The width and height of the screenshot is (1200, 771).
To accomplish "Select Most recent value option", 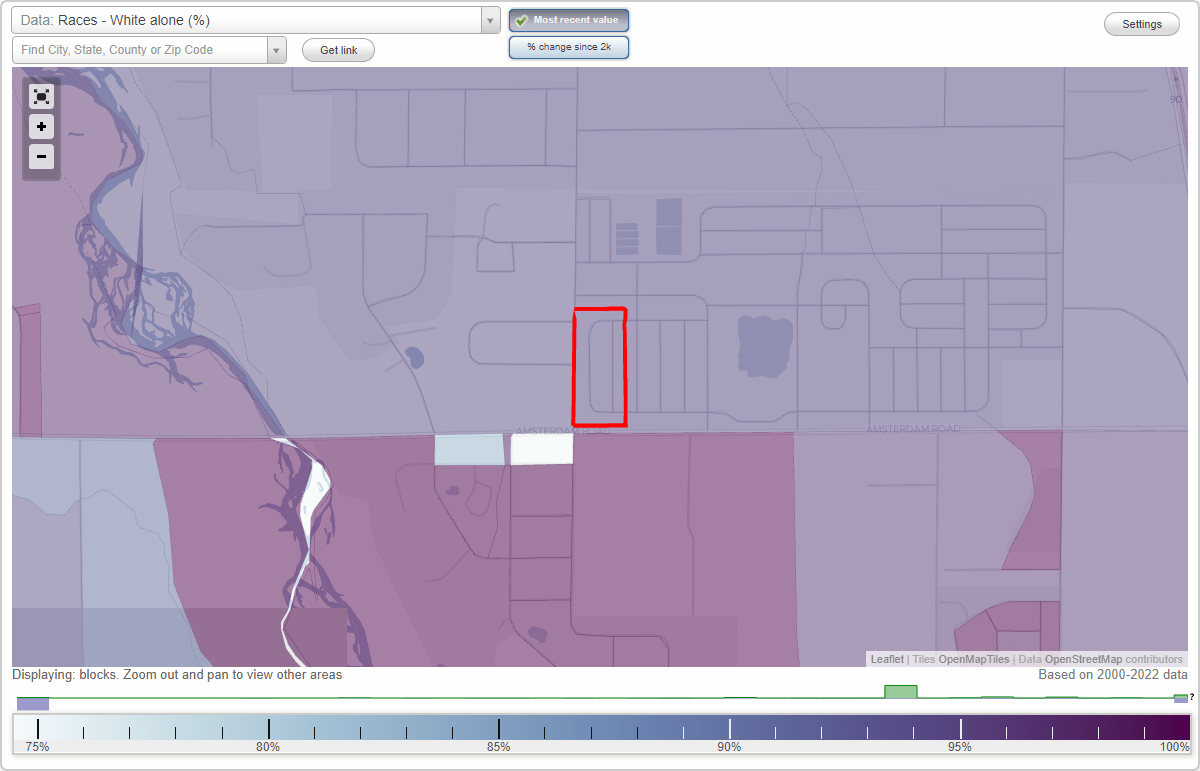I will coord(569,20).
